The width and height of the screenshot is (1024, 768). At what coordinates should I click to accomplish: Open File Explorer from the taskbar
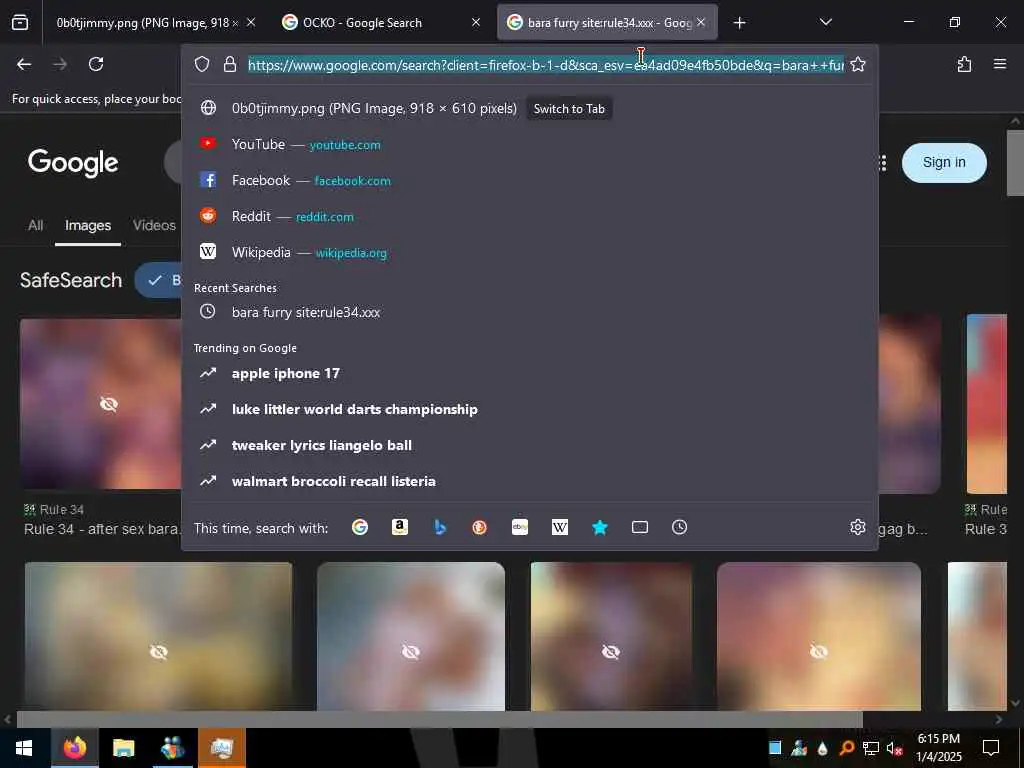[123, 748]
